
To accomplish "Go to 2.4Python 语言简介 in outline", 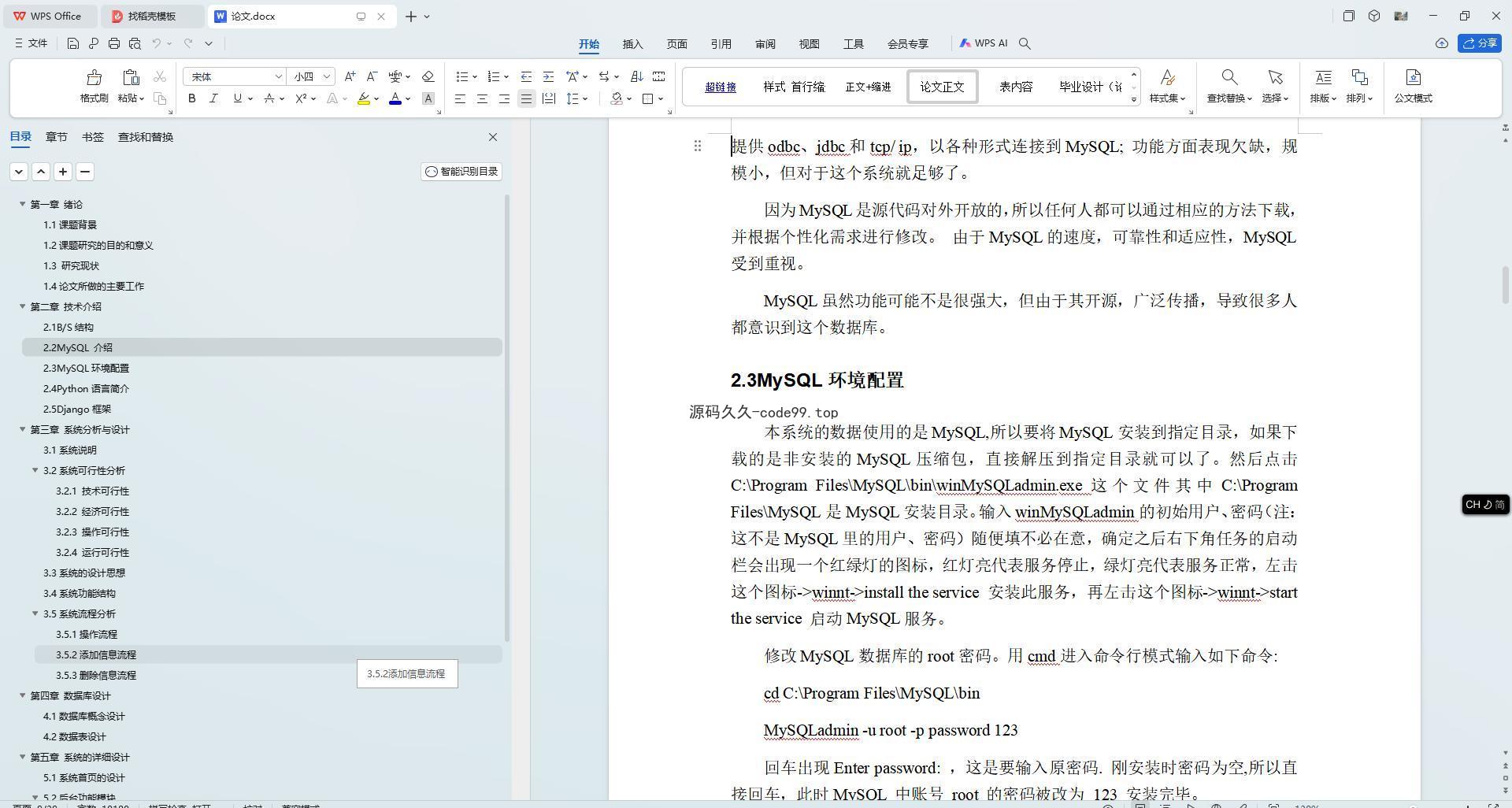I will [86, 388].
